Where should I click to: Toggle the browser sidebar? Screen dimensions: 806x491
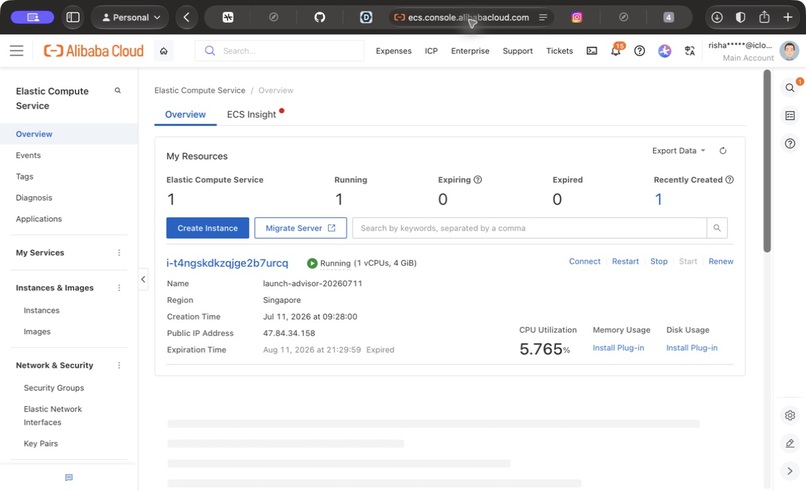pyautogui.click(x=73, y=17)
